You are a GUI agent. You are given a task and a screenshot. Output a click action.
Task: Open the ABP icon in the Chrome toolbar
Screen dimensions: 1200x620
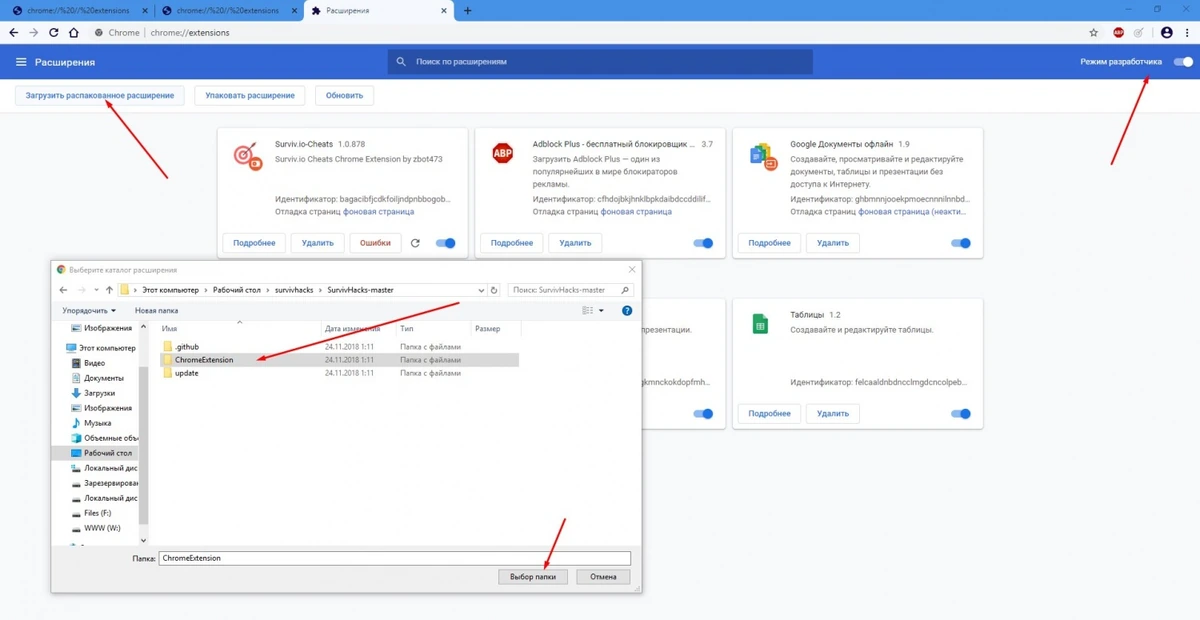coord(1119,32)
